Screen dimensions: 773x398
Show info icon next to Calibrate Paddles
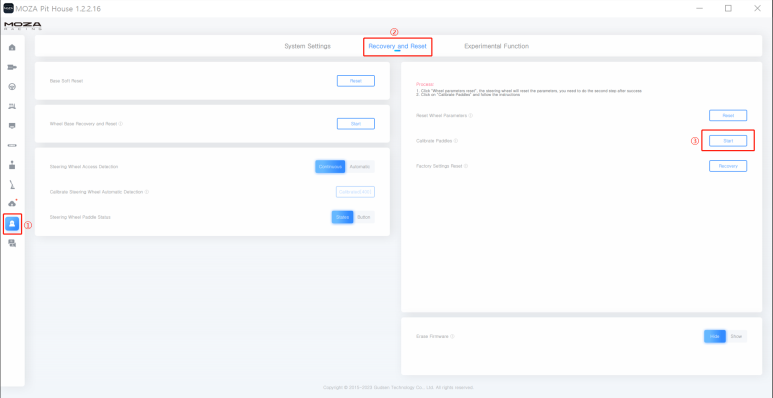tap(456, 141)
